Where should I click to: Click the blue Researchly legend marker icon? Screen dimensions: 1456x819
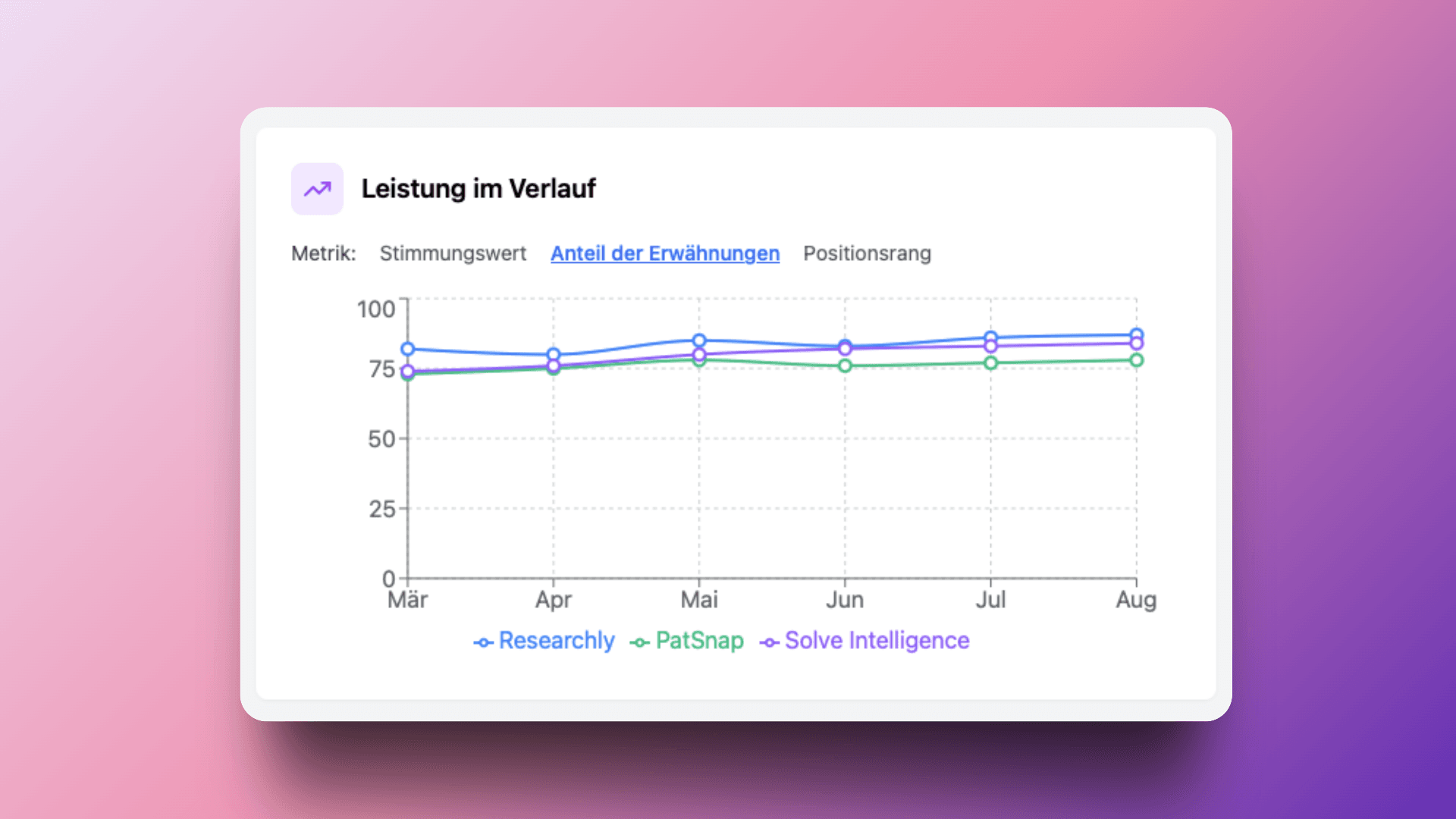point(483,642)
